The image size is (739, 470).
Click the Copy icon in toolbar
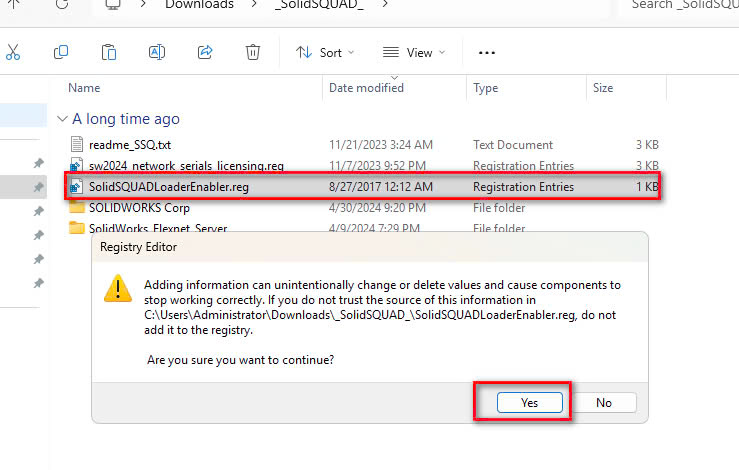click(x=61, y=52)
